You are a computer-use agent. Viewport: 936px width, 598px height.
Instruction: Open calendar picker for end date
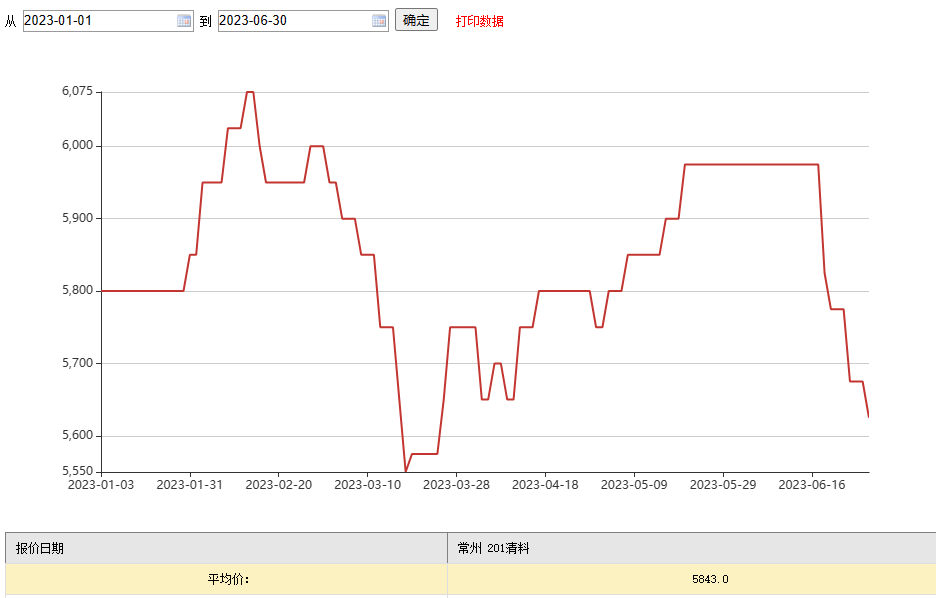379,21
